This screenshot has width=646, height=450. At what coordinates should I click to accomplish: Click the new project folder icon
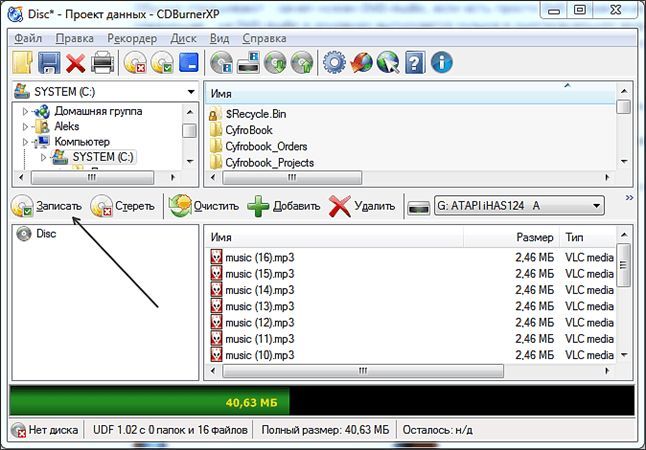(22, 63)
